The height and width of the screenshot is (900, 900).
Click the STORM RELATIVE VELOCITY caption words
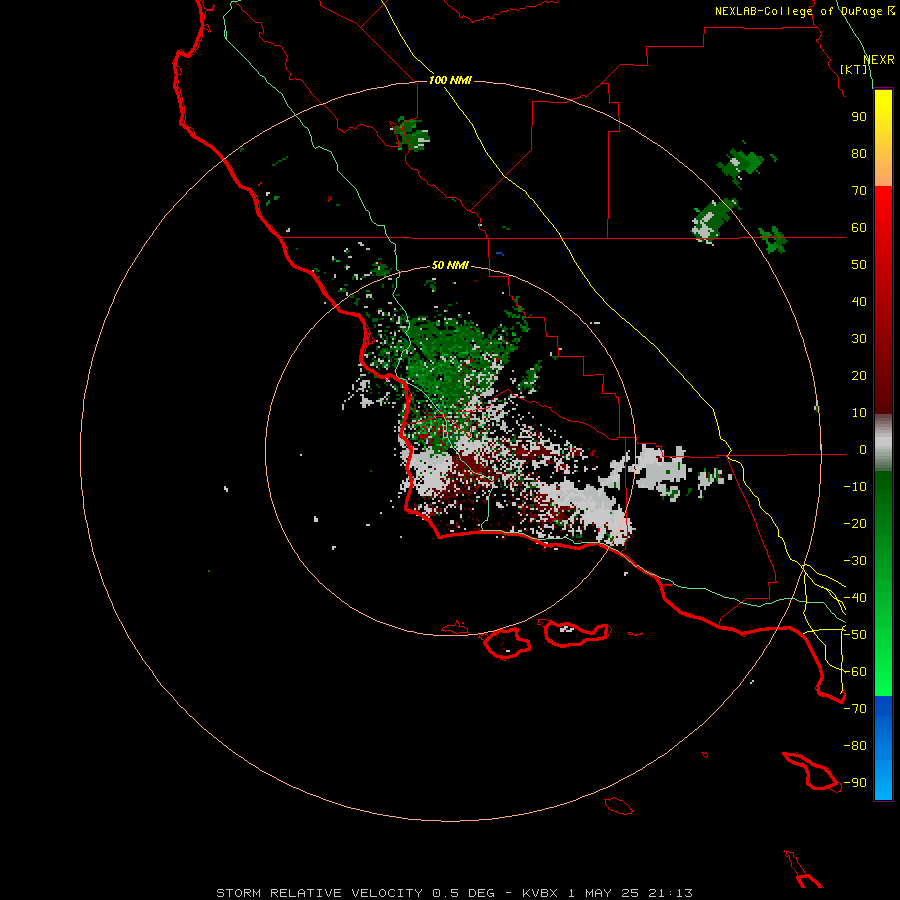point(319,893)
